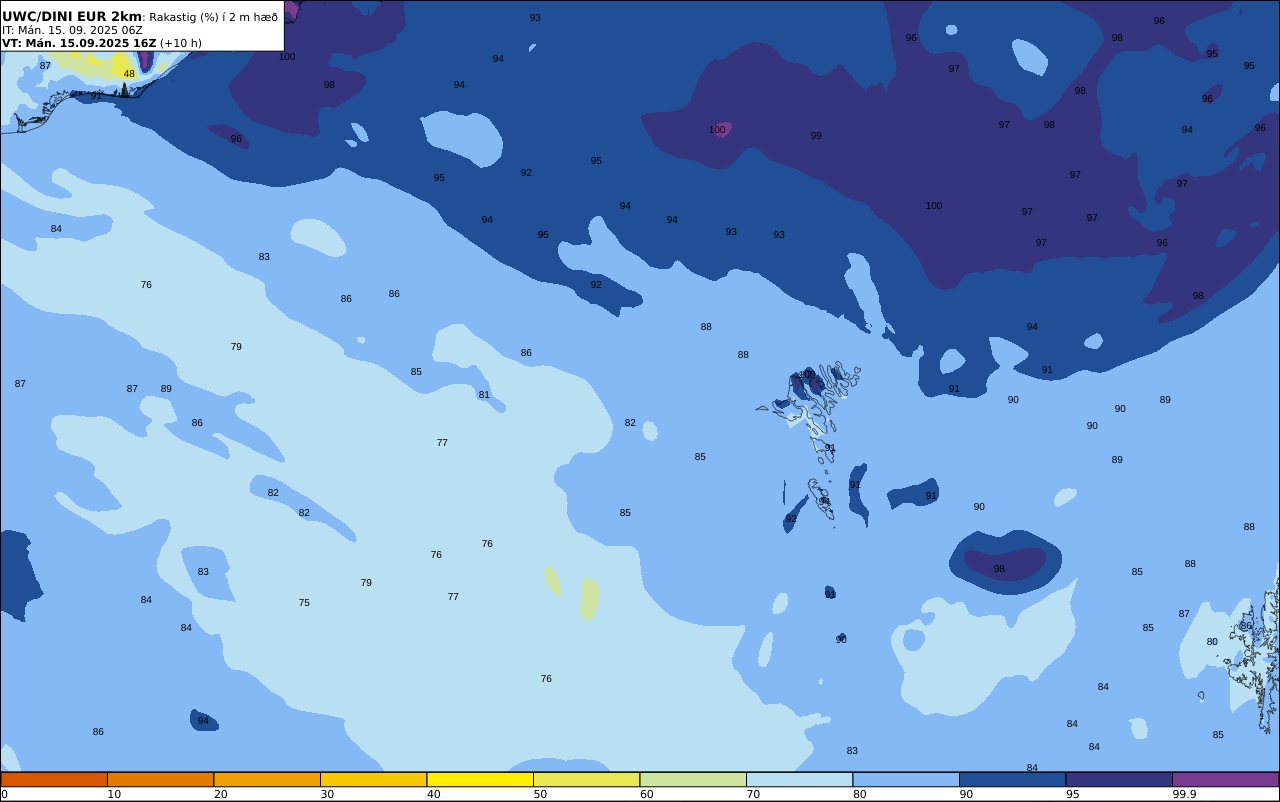Choose the 30–40 golden yellow legend swatch
This screenshot has height=802, width=1280.
coord(373,779)
